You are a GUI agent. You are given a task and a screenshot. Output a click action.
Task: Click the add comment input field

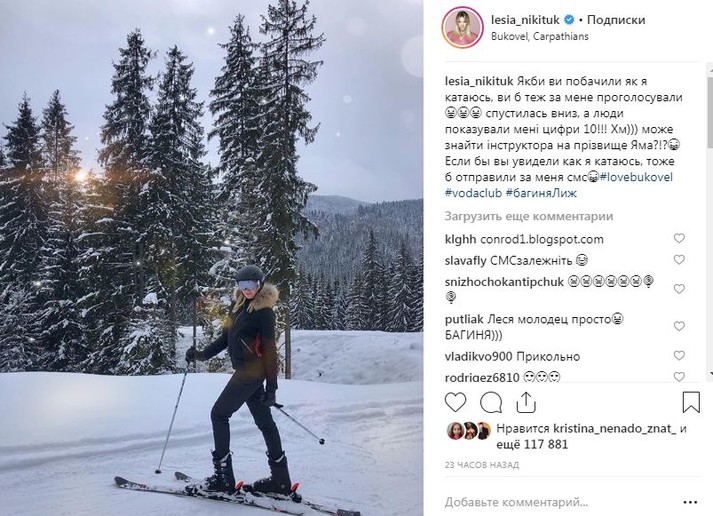(x=560, y=502)
